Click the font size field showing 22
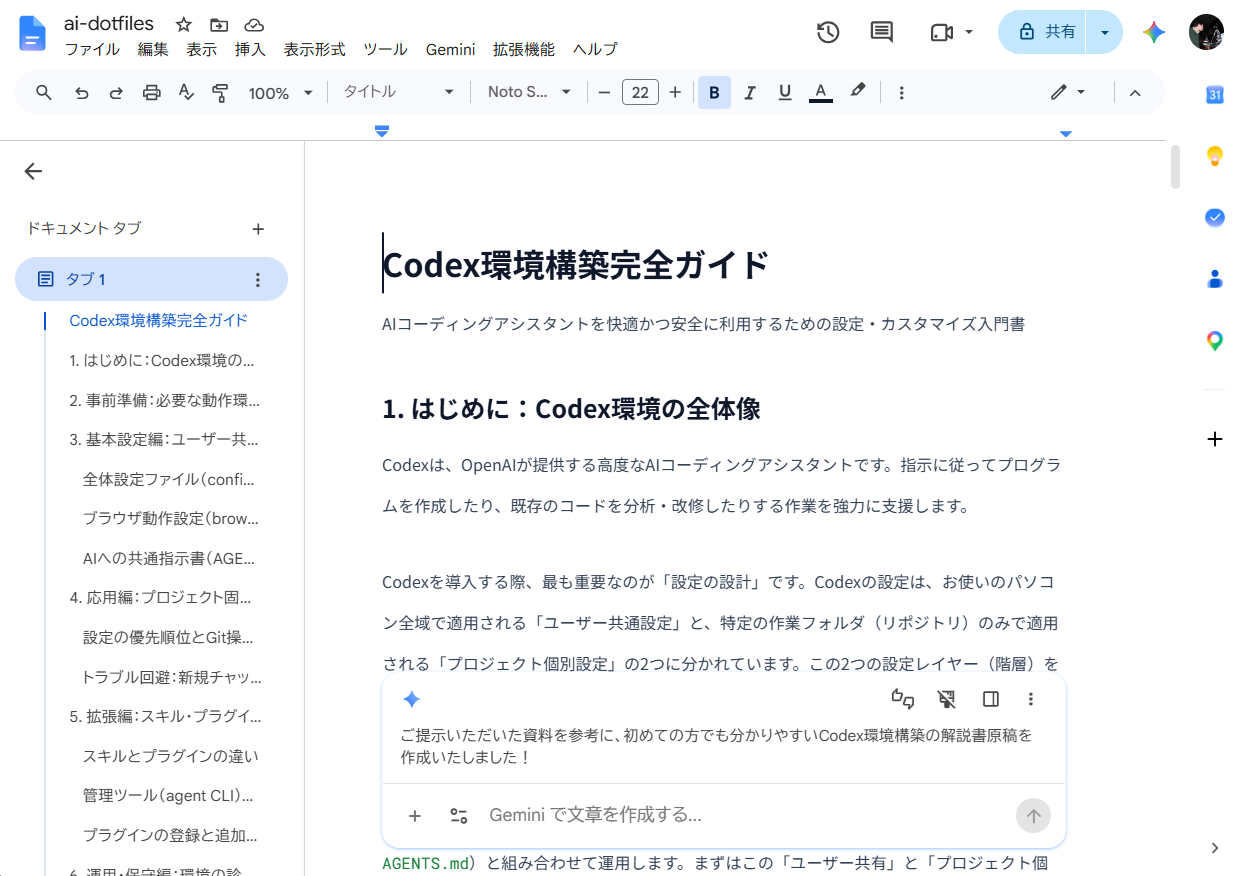The height and width of the screenshot is (876, 1239). pos(640,92)
